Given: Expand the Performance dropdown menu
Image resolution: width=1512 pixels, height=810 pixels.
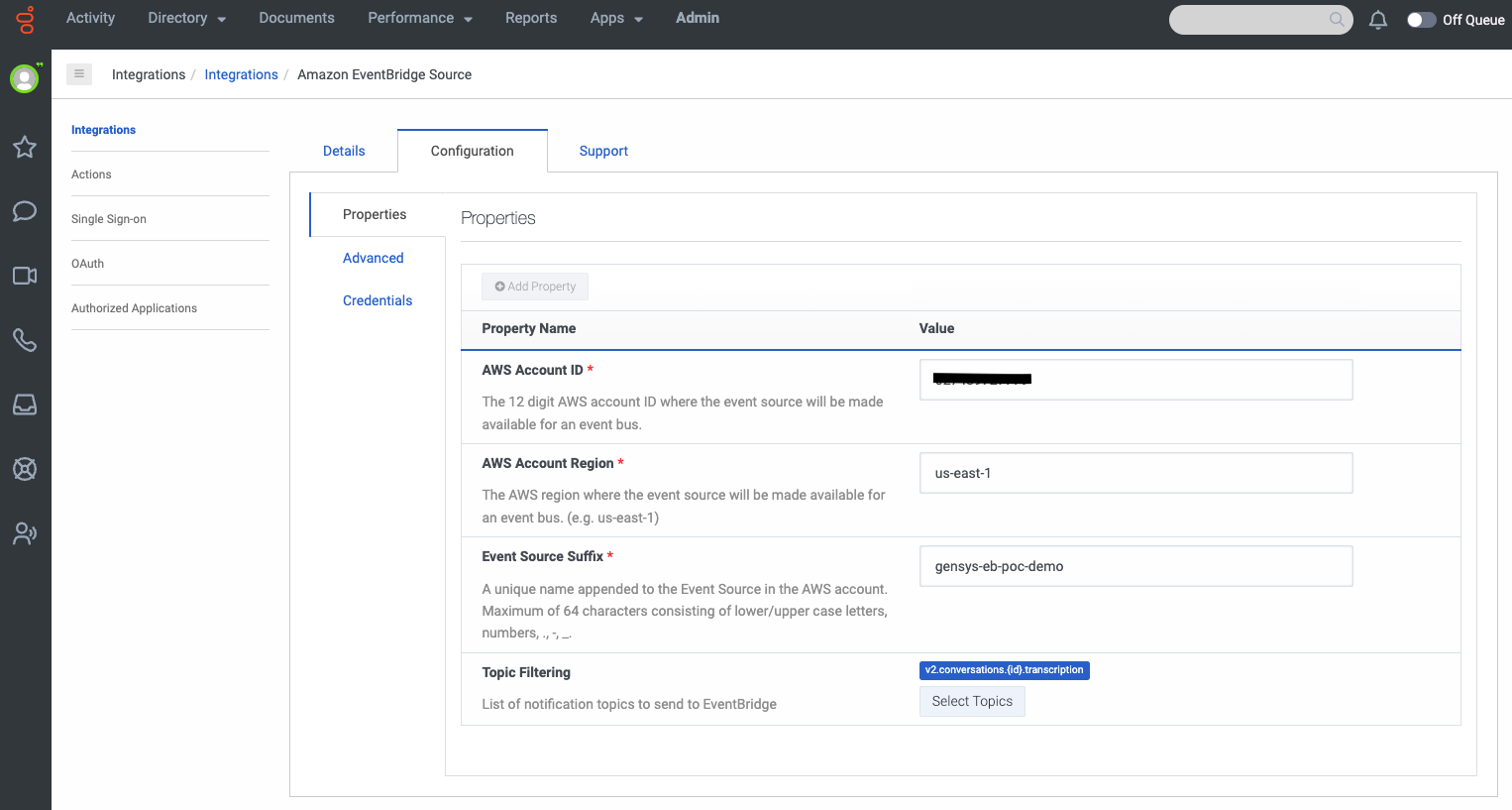Looking at the screenshot, I should click(x=420, y=18).
